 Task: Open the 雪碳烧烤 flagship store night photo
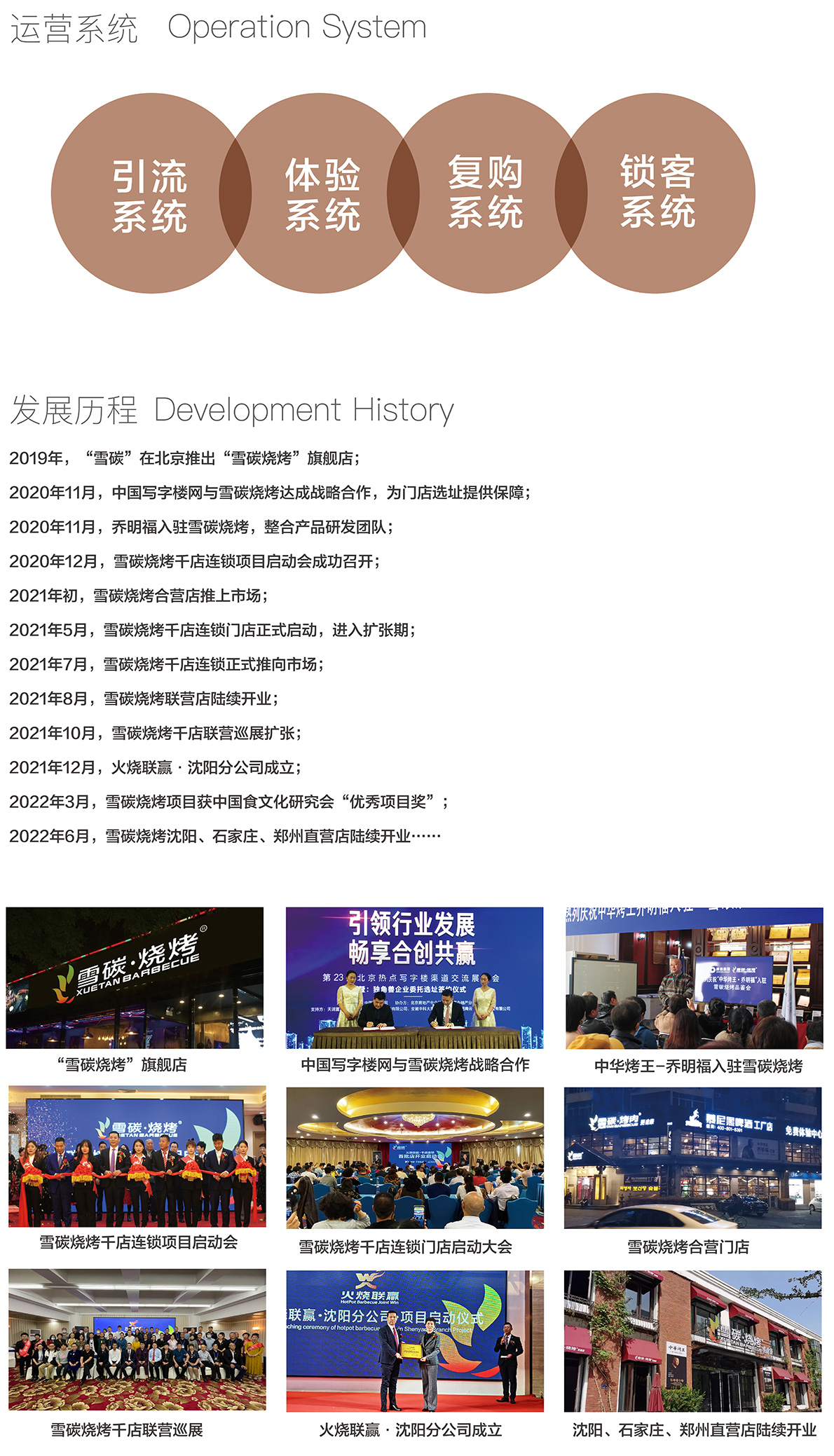(135, 977)
